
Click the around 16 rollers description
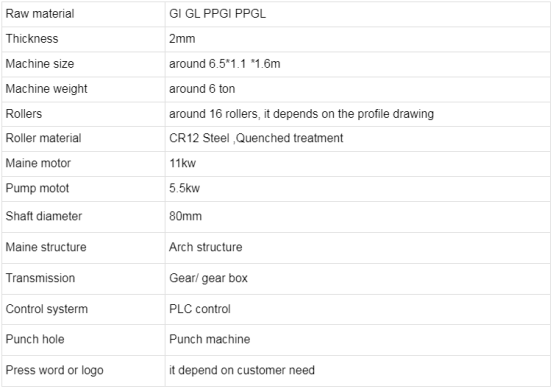[301, 114]
